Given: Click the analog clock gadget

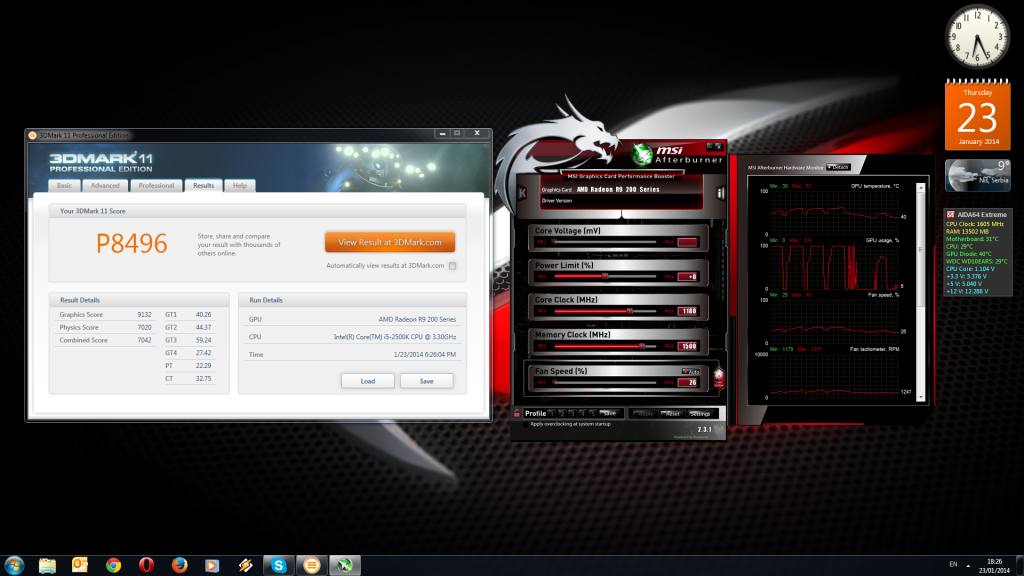Looking at the screenshot, I should click(x=977, y=37).
